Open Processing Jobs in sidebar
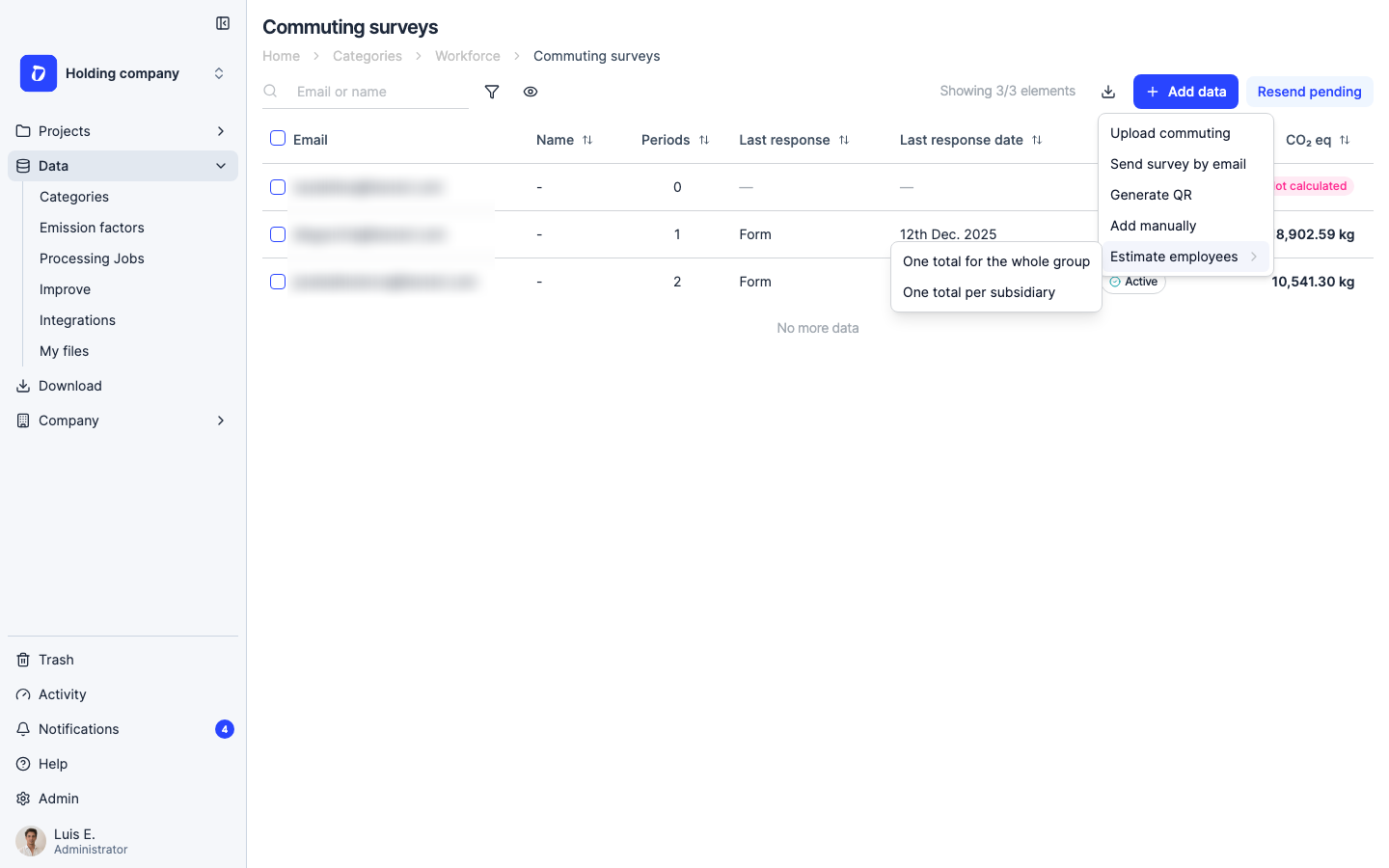The image size is (1389, 868). [92, 258]
